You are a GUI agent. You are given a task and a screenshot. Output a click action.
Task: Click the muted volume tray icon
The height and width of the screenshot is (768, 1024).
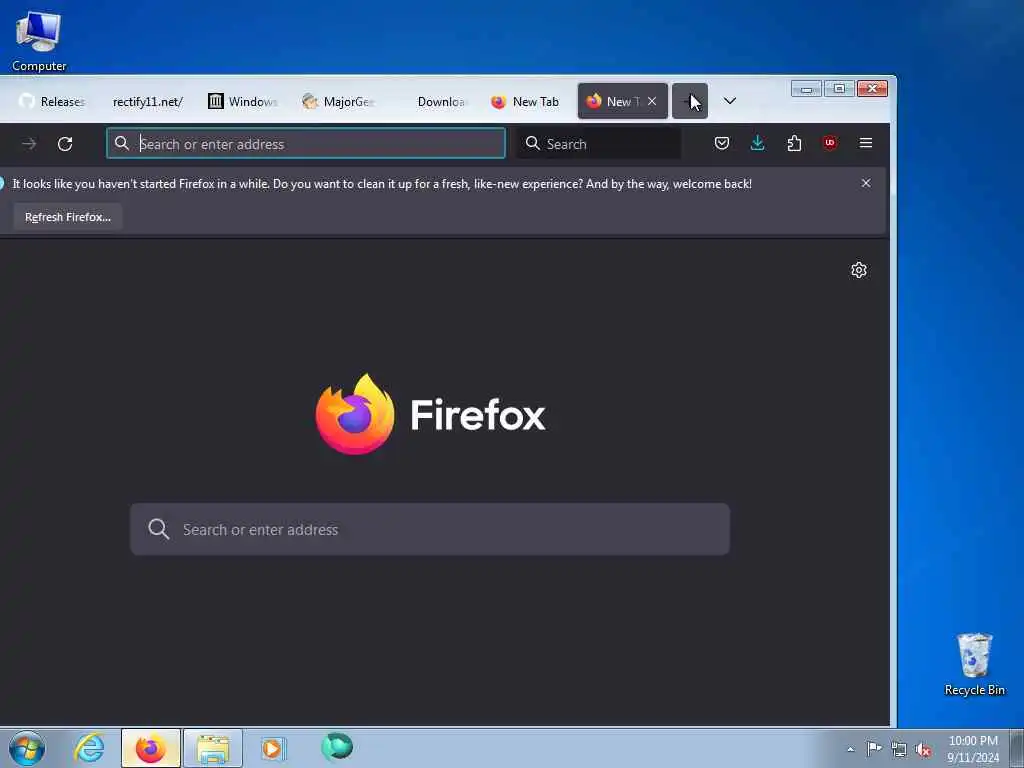tap(923, 750)
